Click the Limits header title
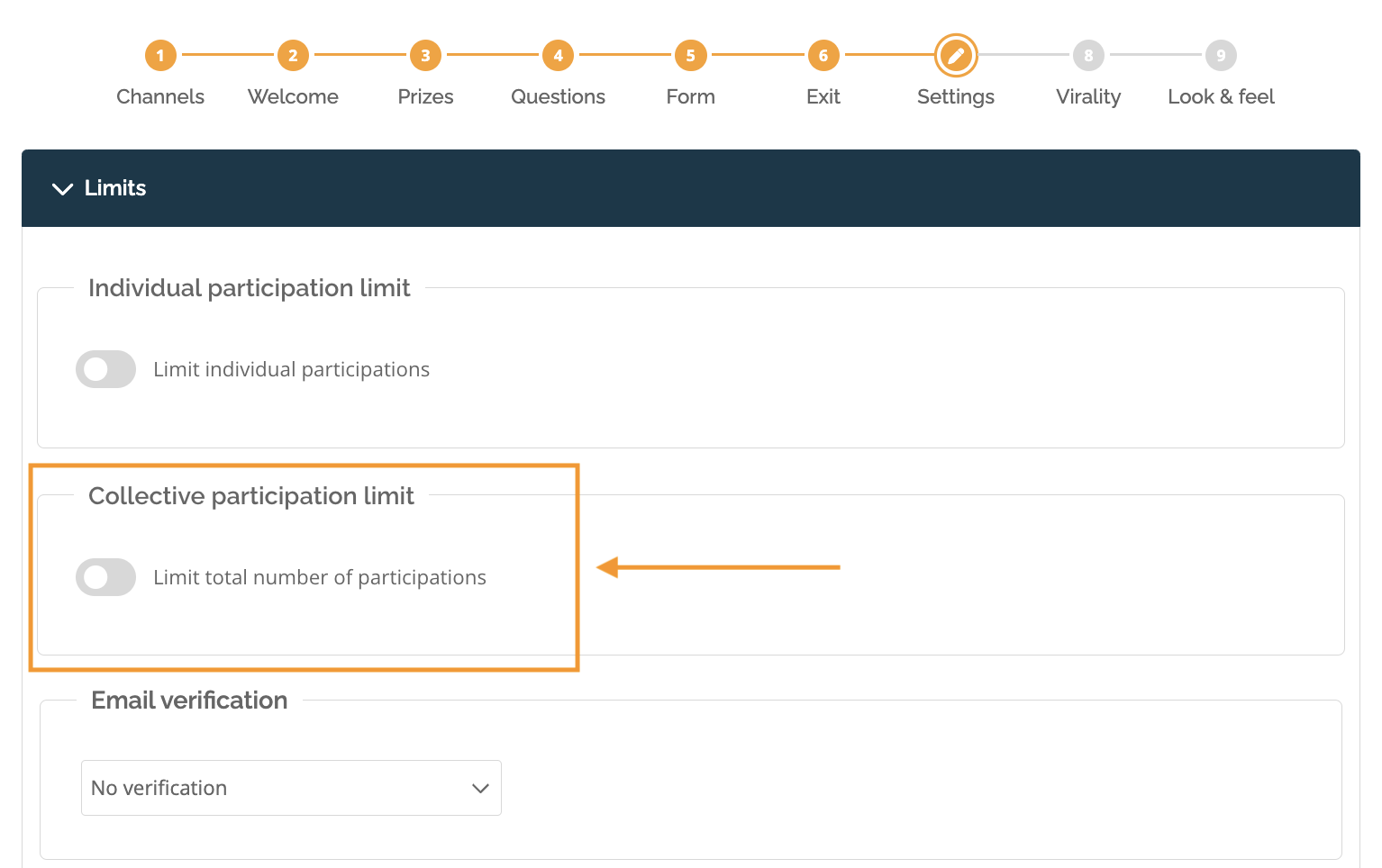The height and width of the screenshot is (868, 1382). click(115, 188)
